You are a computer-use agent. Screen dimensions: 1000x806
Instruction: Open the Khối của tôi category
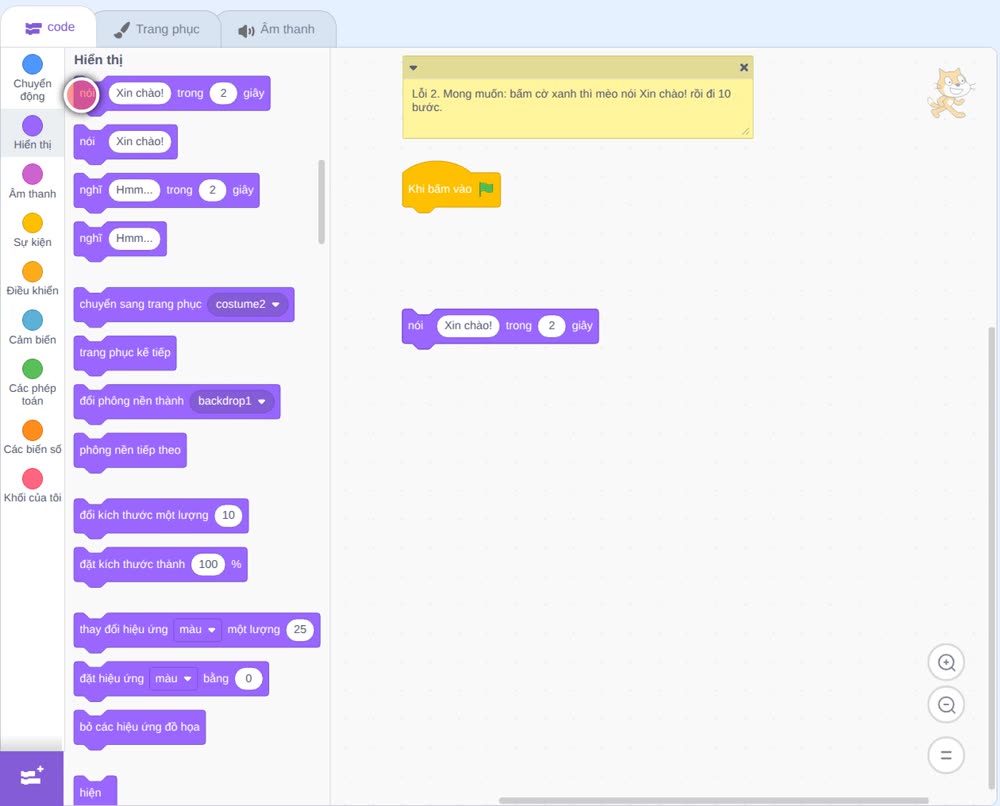pos(33,485)
